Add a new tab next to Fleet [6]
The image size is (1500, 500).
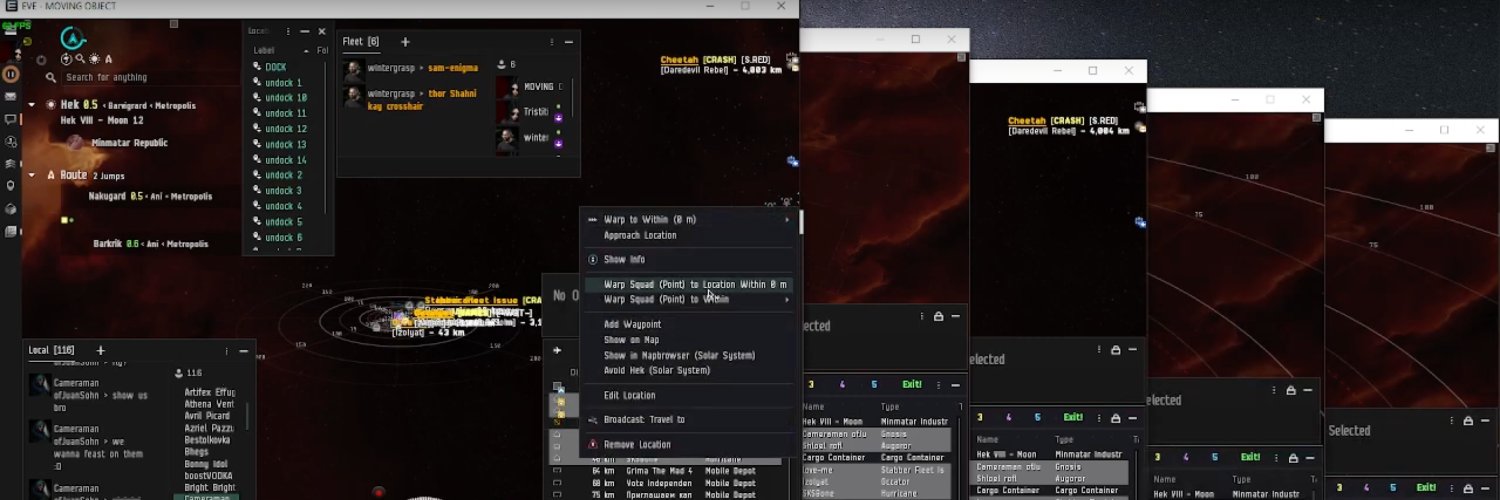(x=405, y=42)
